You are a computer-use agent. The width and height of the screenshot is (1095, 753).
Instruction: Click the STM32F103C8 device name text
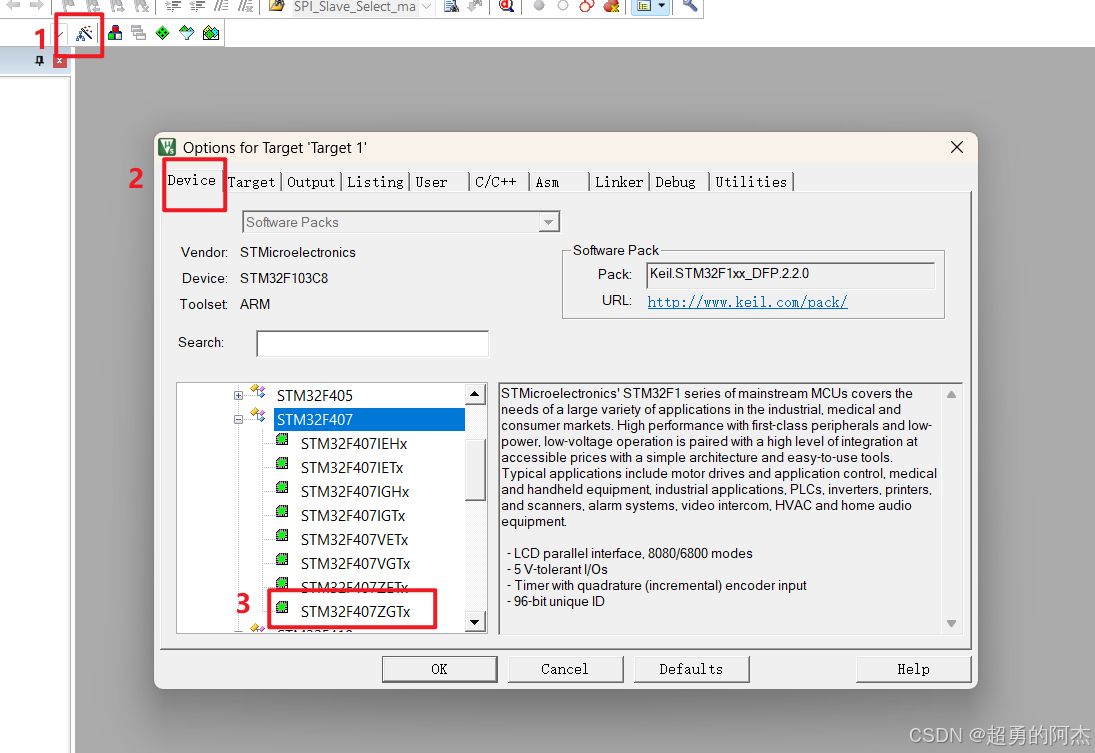click(284, 278)
